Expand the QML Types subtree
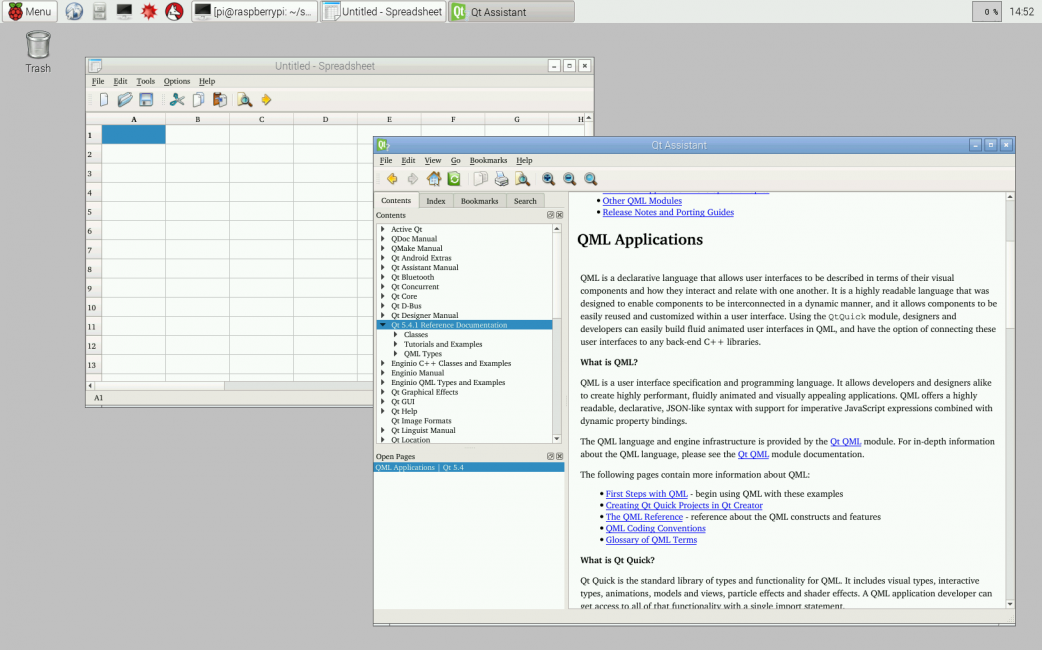Screen dimensions: 1042x650 point(396,354)
